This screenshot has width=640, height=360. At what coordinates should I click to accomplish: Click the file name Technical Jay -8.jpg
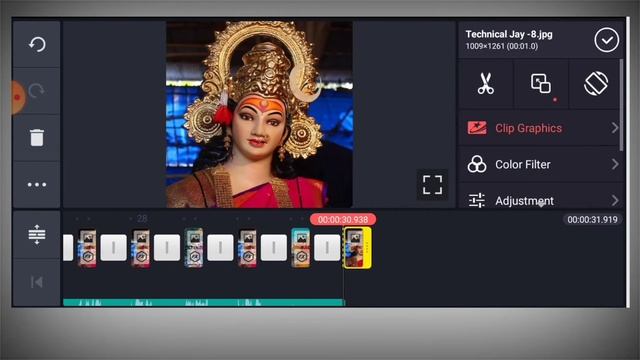[x=509, y=34]
